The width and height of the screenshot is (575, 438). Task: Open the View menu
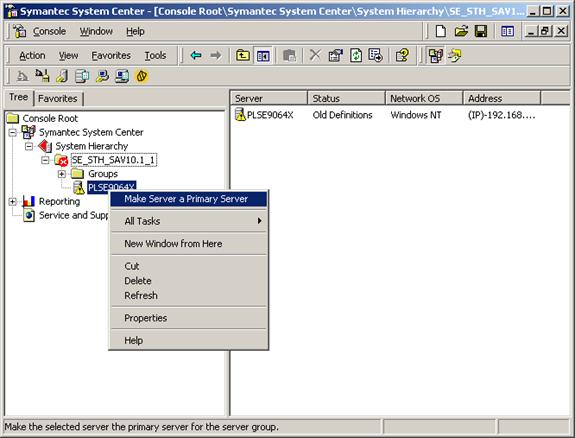coord(68,55)
